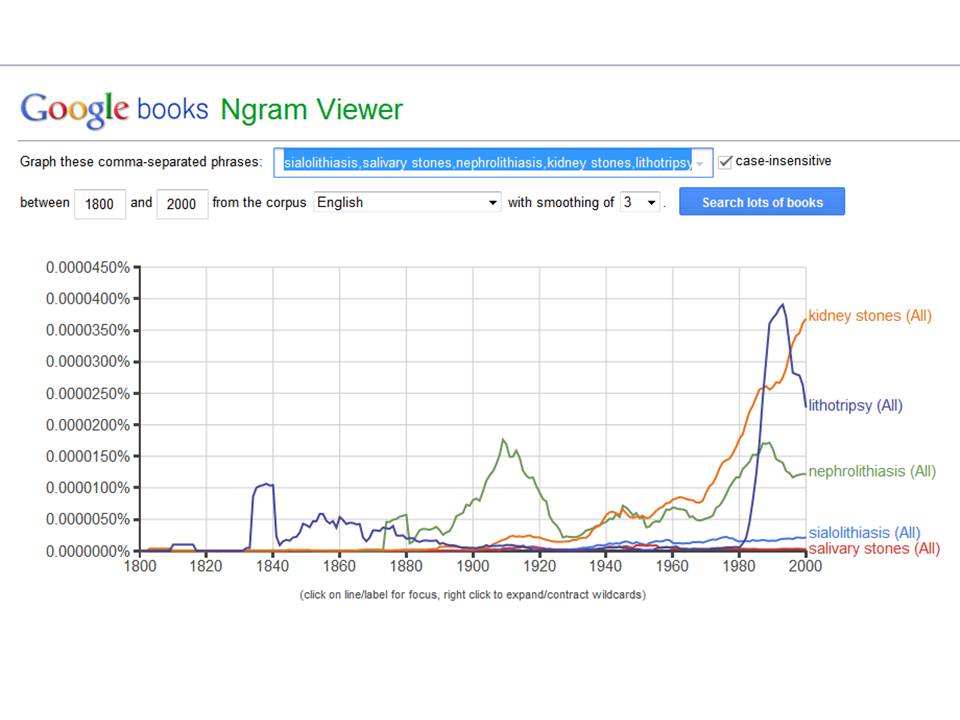Click the lithotripsy line peak near 1990
Image resolution: width=960 pixels, height=720 pixels.
[782, 305]
